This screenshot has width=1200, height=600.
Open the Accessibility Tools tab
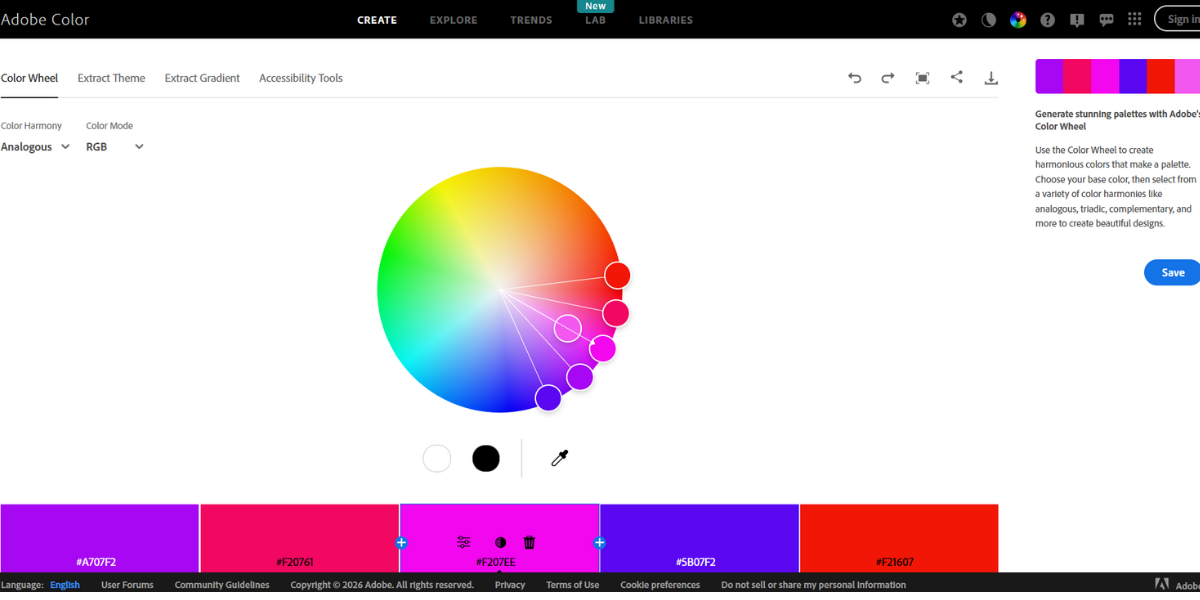point(301,78)
